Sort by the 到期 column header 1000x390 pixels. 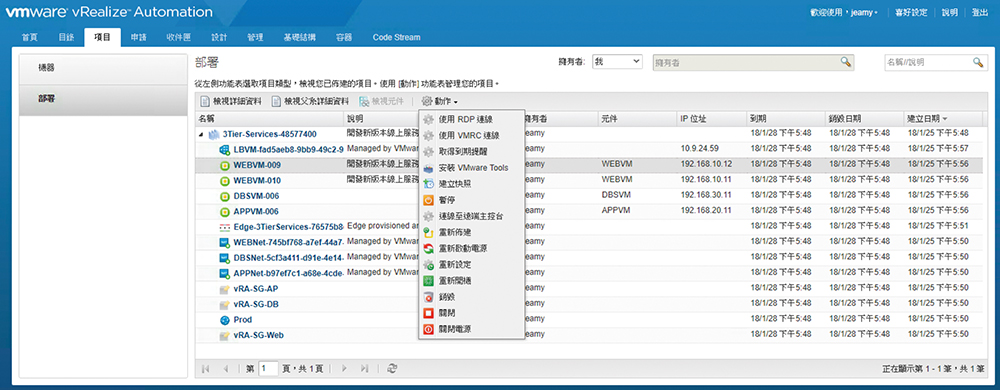787,119
